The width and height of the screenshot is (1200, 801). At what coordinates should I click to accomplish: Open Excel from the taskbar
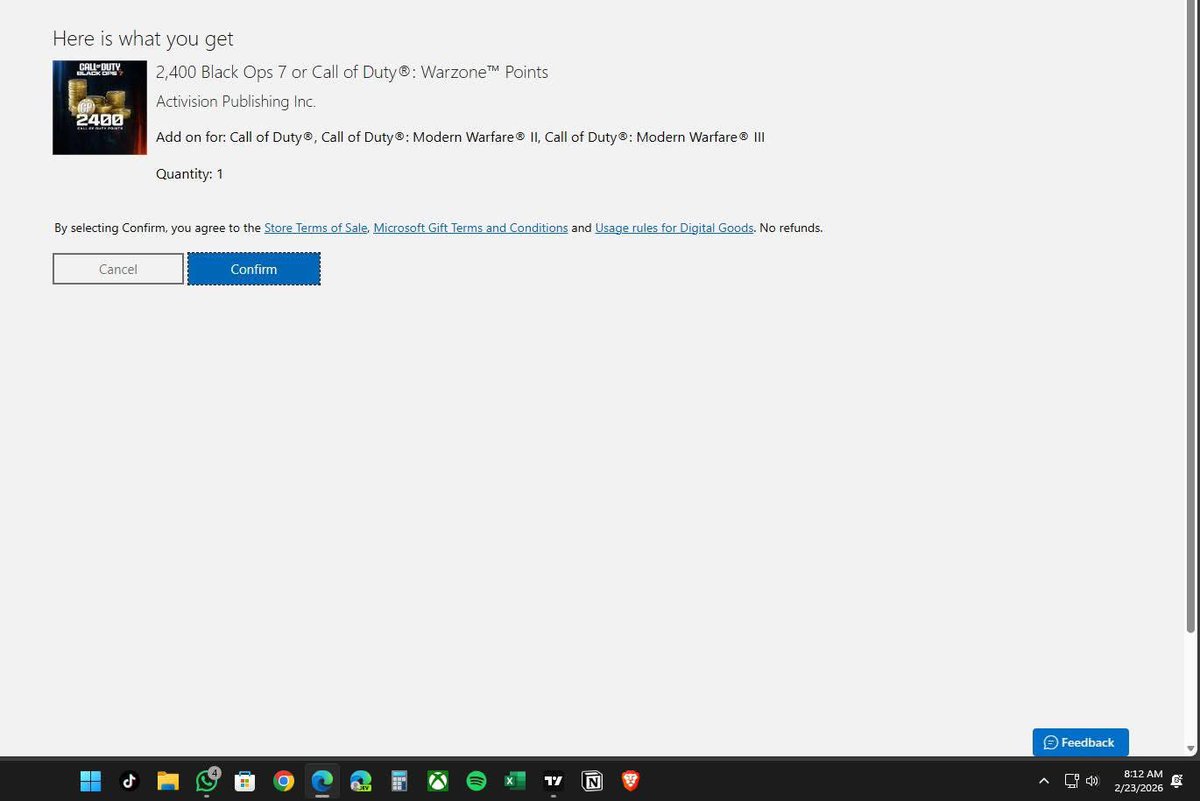click(x=515, y=781)
